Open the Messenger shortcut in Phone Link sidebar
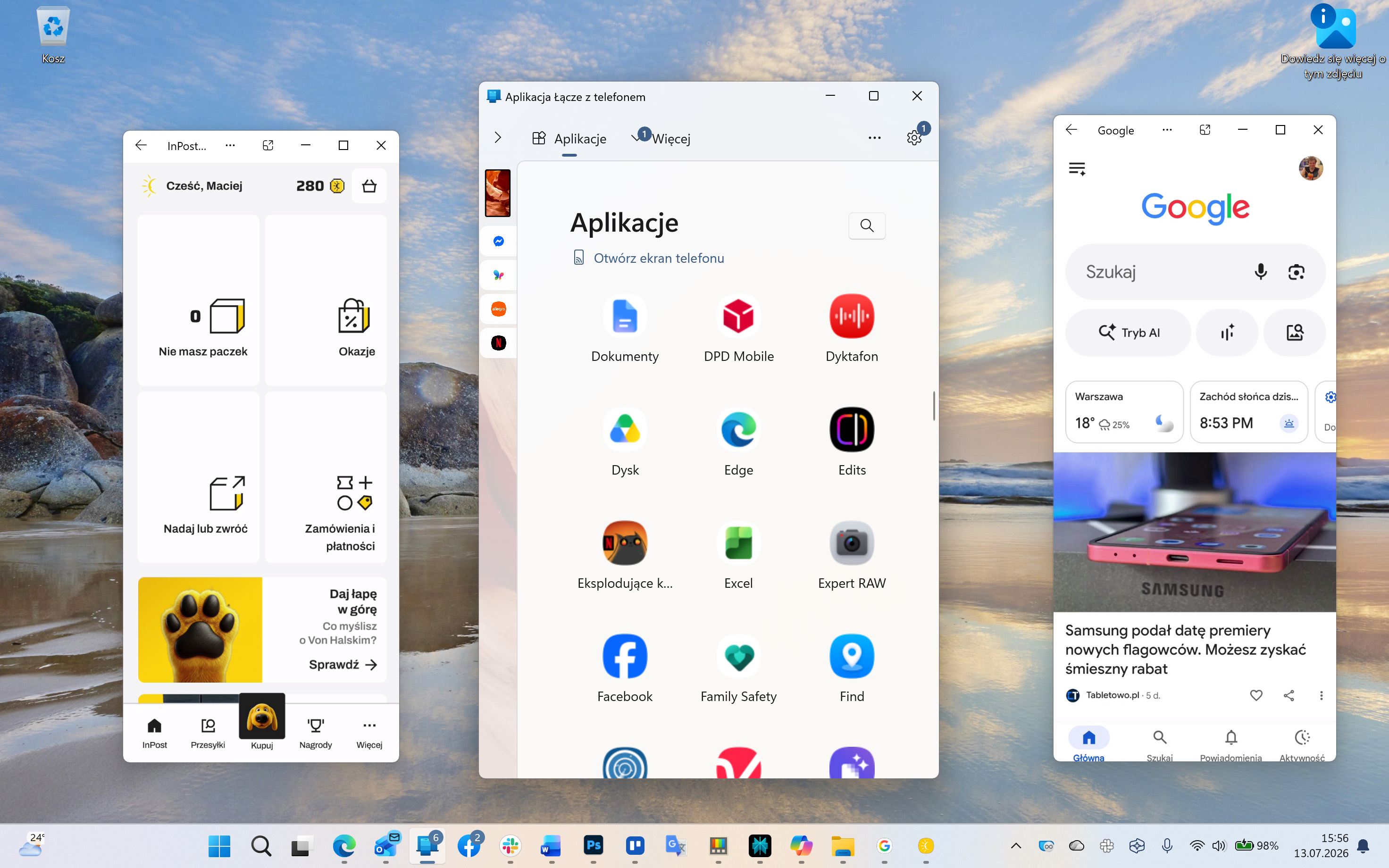Image resolution: width=1389 pixels, height=868 pixels. tap(498, 241)
